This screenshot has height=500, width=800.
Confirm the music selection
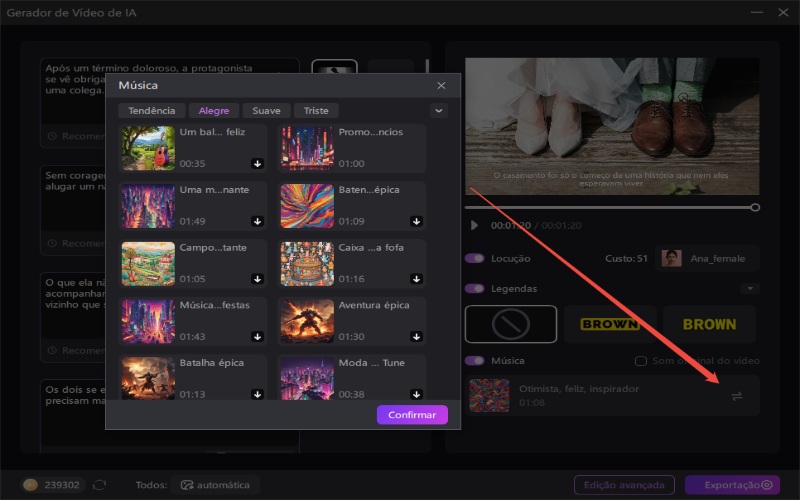[x=412, y=415]
